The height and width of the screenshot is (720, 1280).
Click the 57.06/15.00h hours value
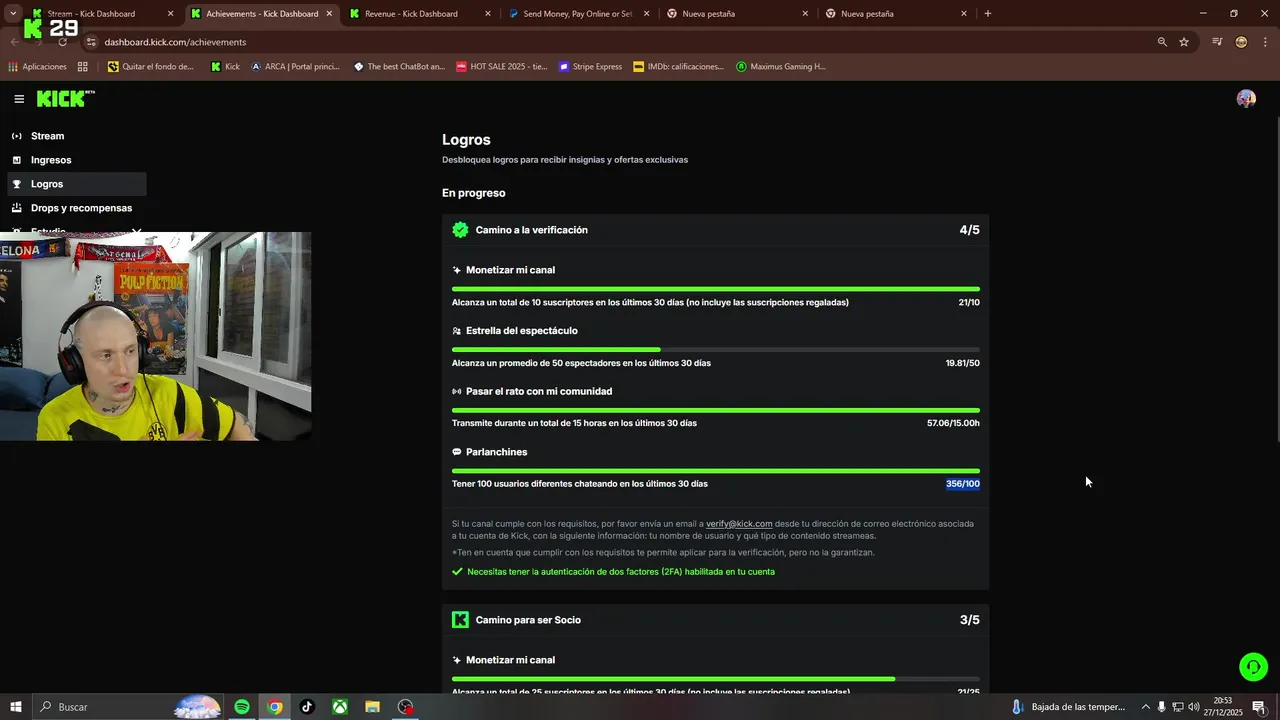[x=953, y=423]
